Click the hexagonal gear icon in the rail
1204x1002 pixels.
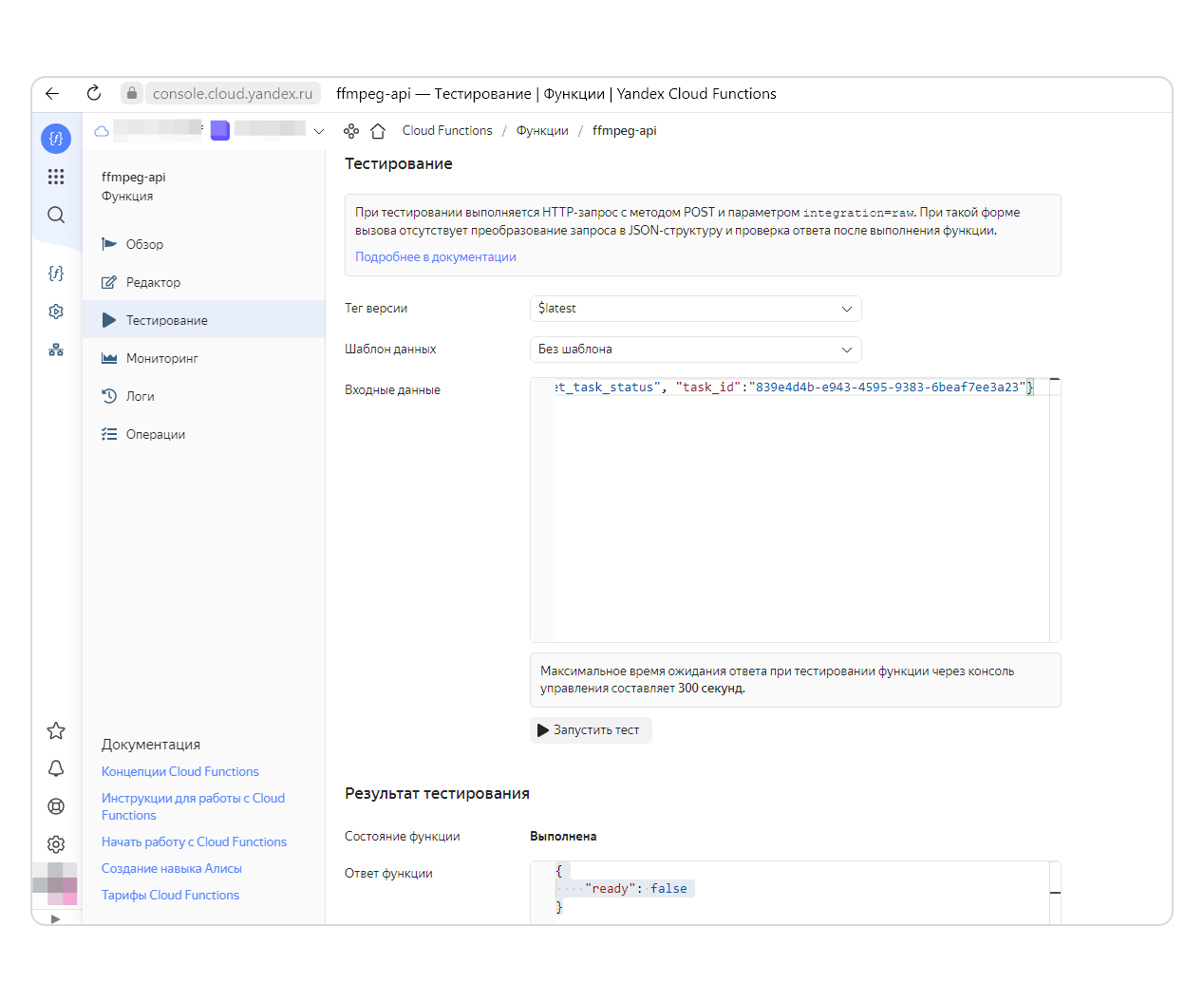pyautogui.click(x=56, y=312)
